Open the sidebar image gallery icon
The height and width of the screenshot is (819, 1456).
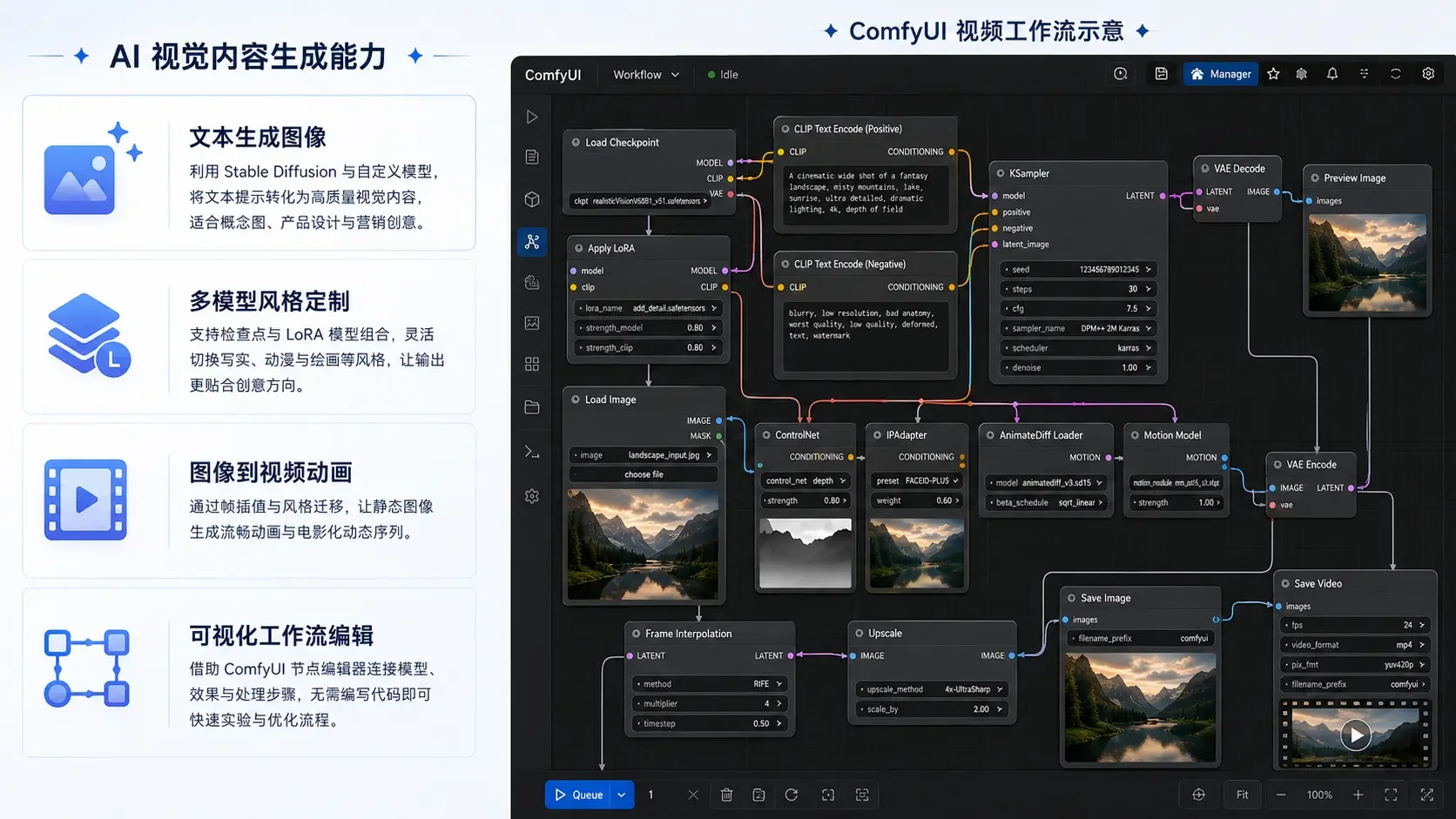532,323
